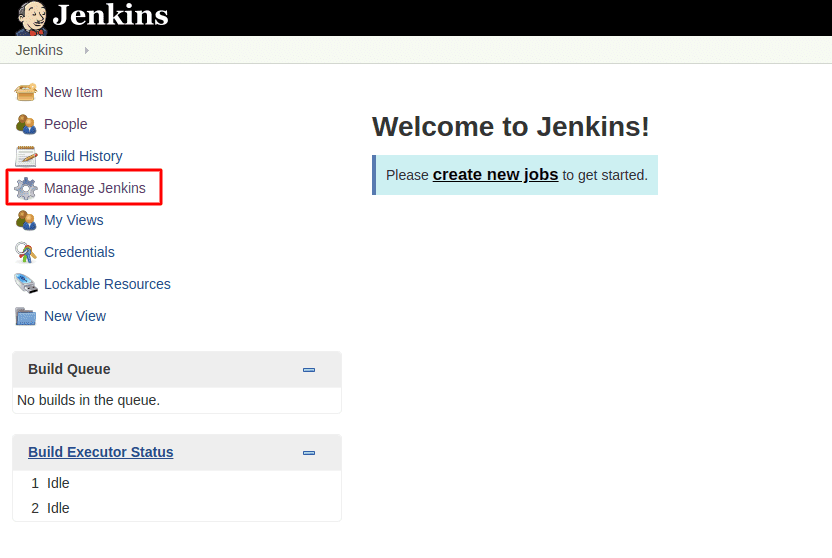Viewport: 832px width, 558px height.
Task: Follow the 'create new jobs' link
Action: click(495, 175)
